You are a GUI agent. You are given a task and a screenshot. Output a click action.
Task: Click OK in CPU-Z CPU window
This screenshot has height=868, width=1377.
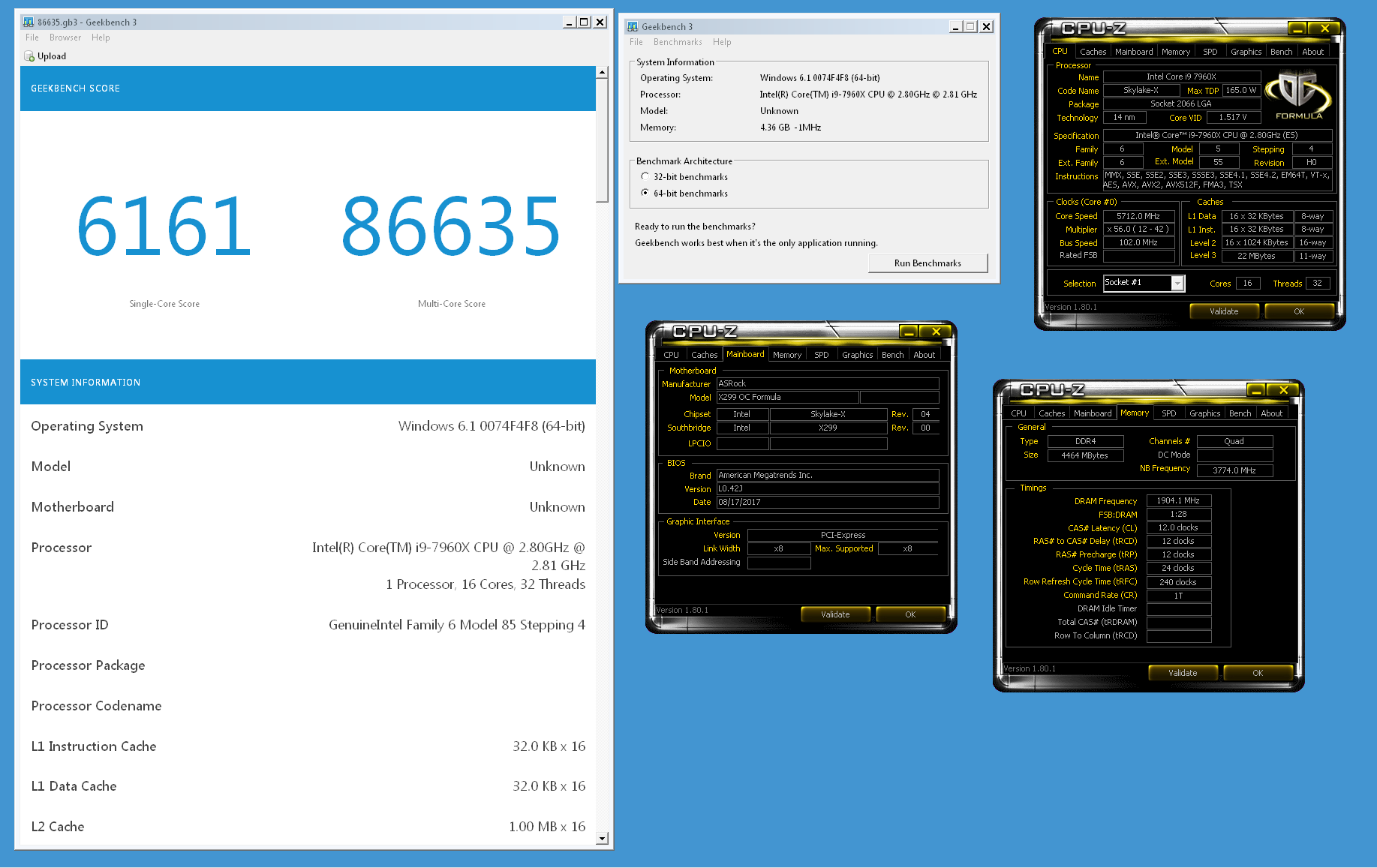(x=1300, y=311)
